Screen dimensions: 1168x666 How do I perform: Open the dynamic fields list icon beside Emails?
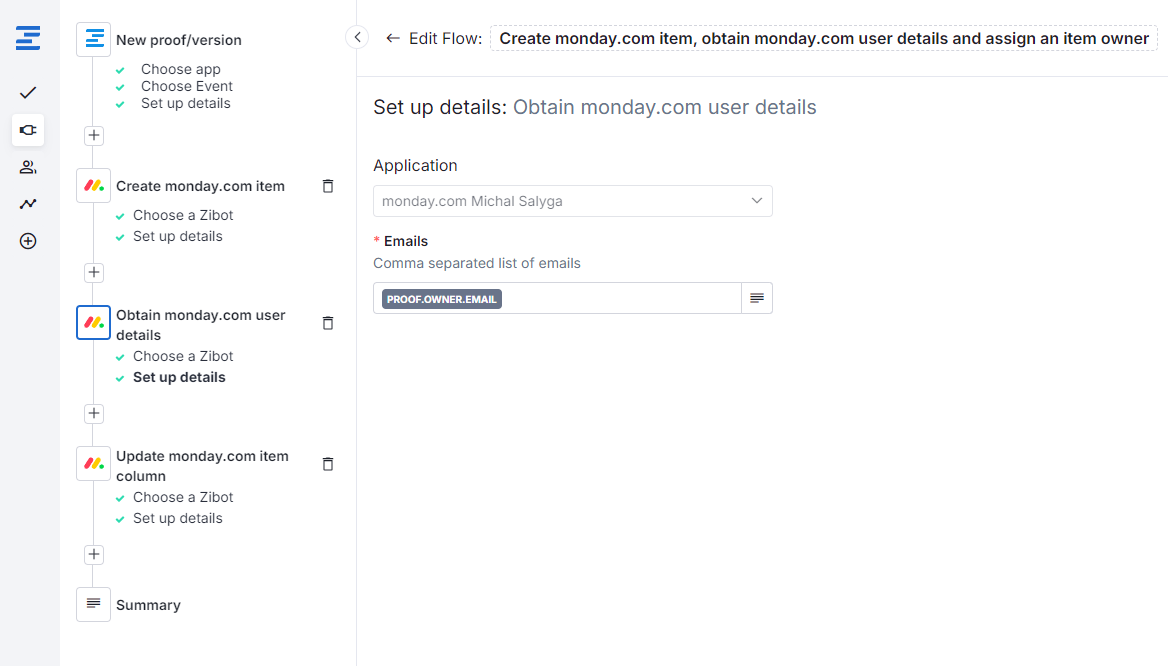[x=757, y=298]
